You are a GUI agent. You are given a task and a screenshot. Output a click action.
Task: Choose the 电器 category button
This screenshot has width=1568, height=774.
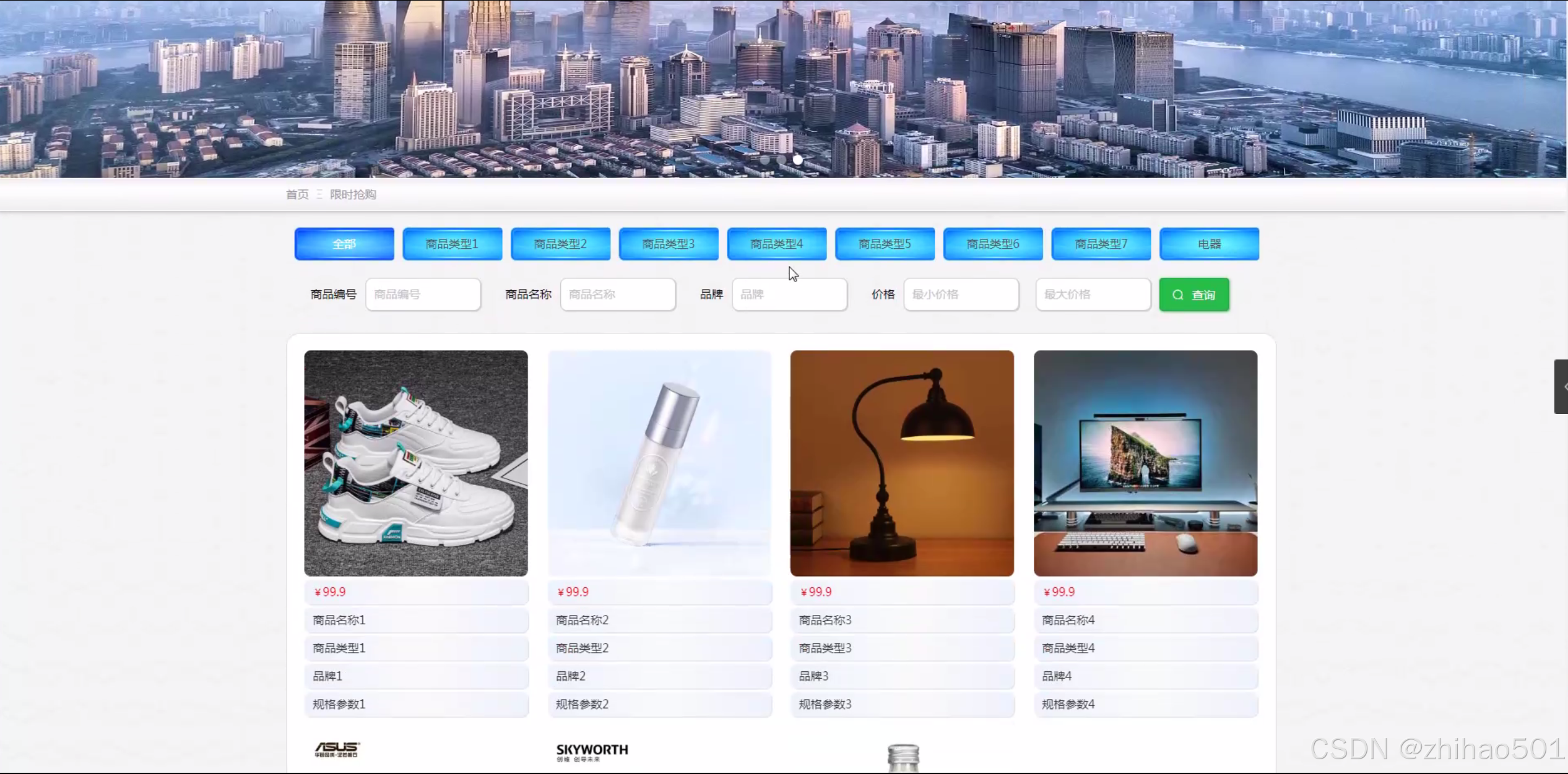1208,244
